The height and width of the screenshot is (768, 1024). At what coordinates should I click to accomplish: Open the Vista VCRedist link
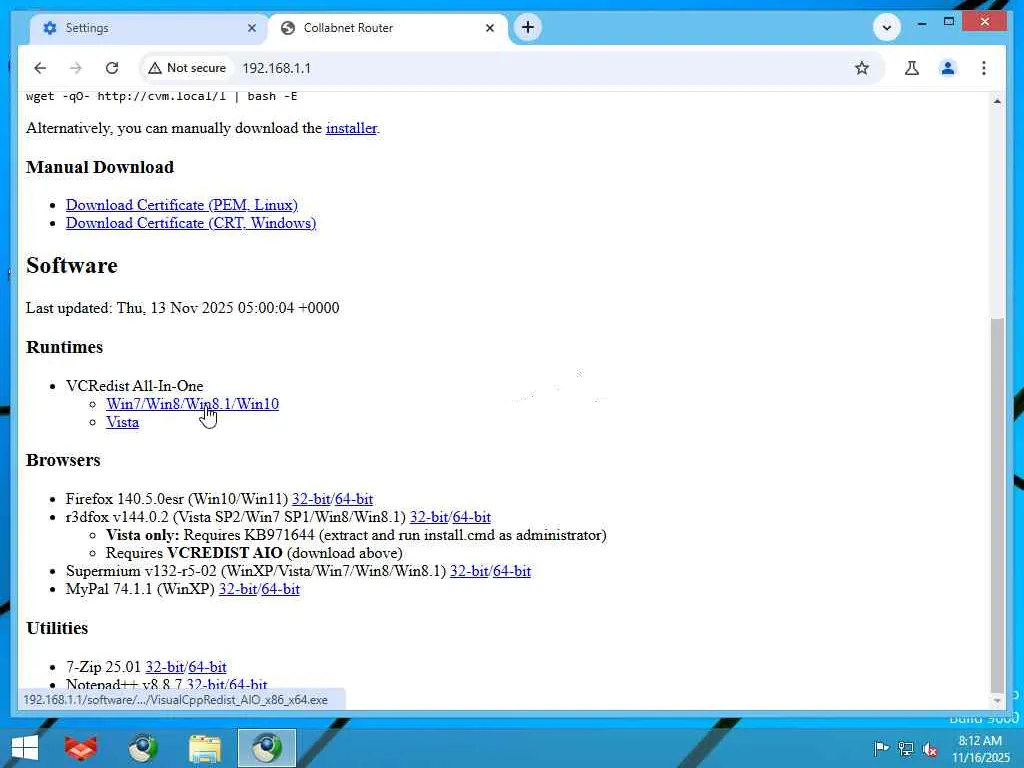123,423
